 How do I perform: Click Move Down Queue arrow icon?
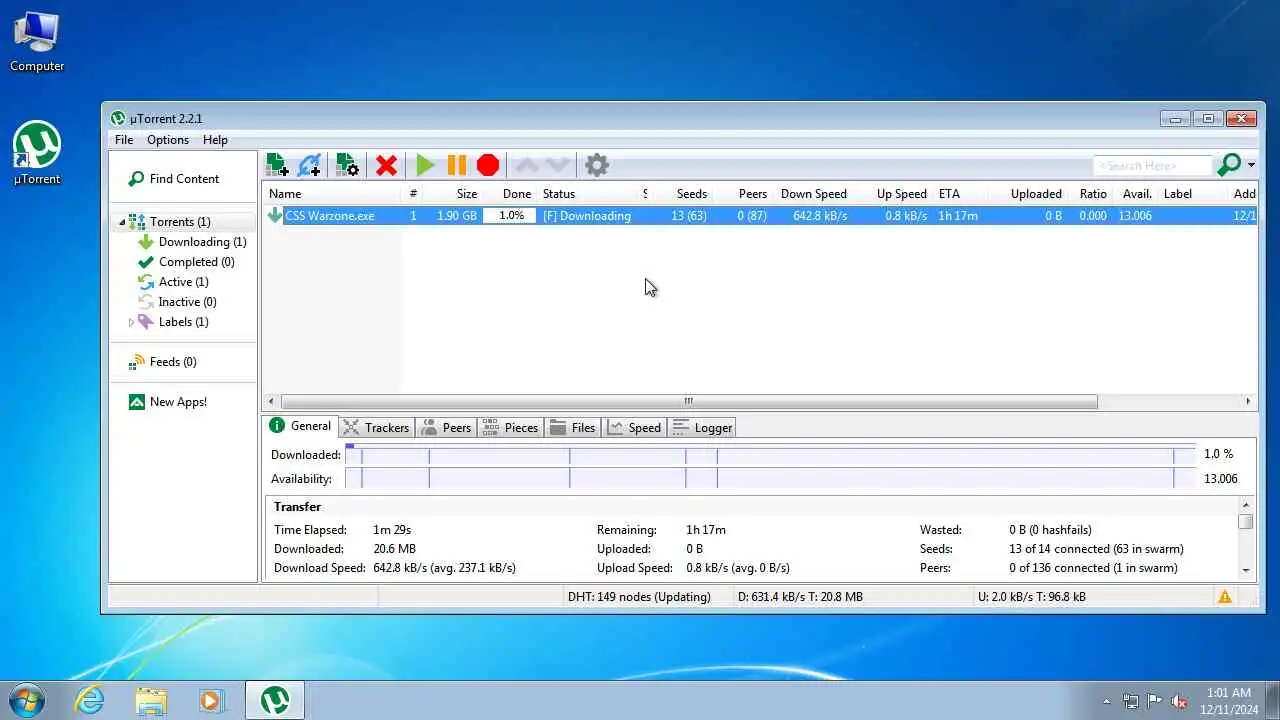[x=558, y=165]
